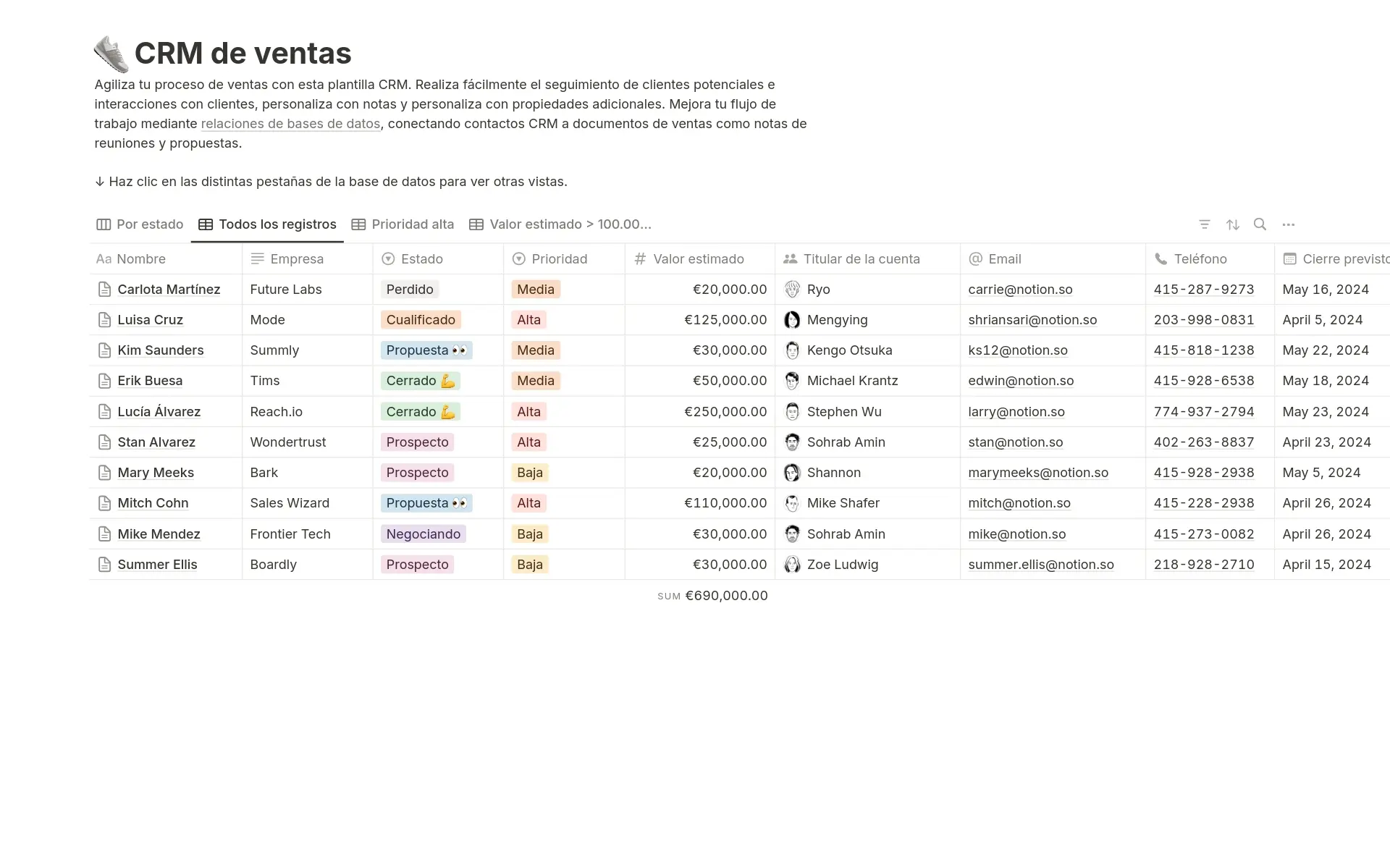Screen dimensions: 1390x868
Task: Click the email column header @ icon
Action: tap(975, 258)
